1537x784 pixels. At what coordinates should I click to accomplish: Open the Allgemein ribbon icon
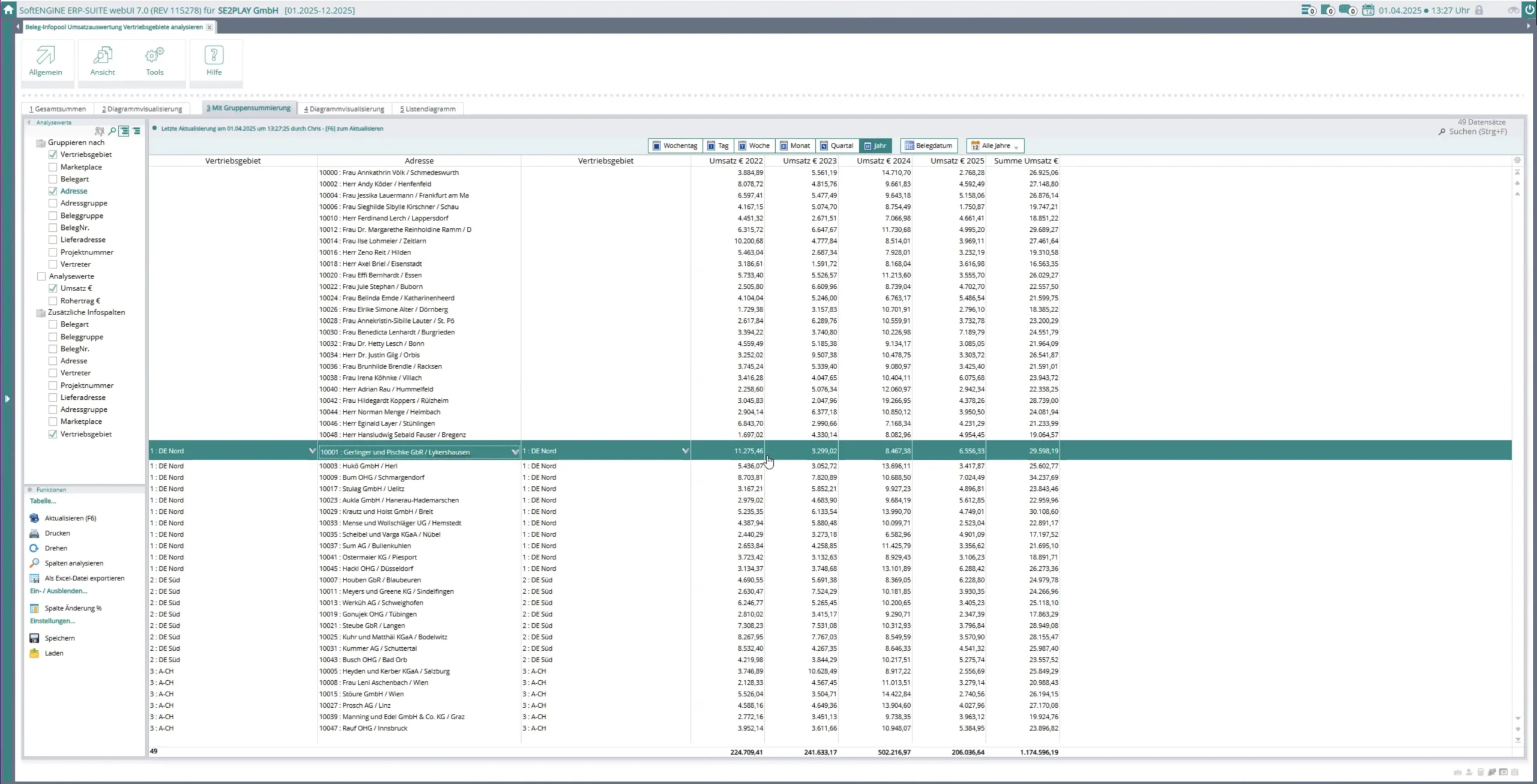click(x=46, y=56)
